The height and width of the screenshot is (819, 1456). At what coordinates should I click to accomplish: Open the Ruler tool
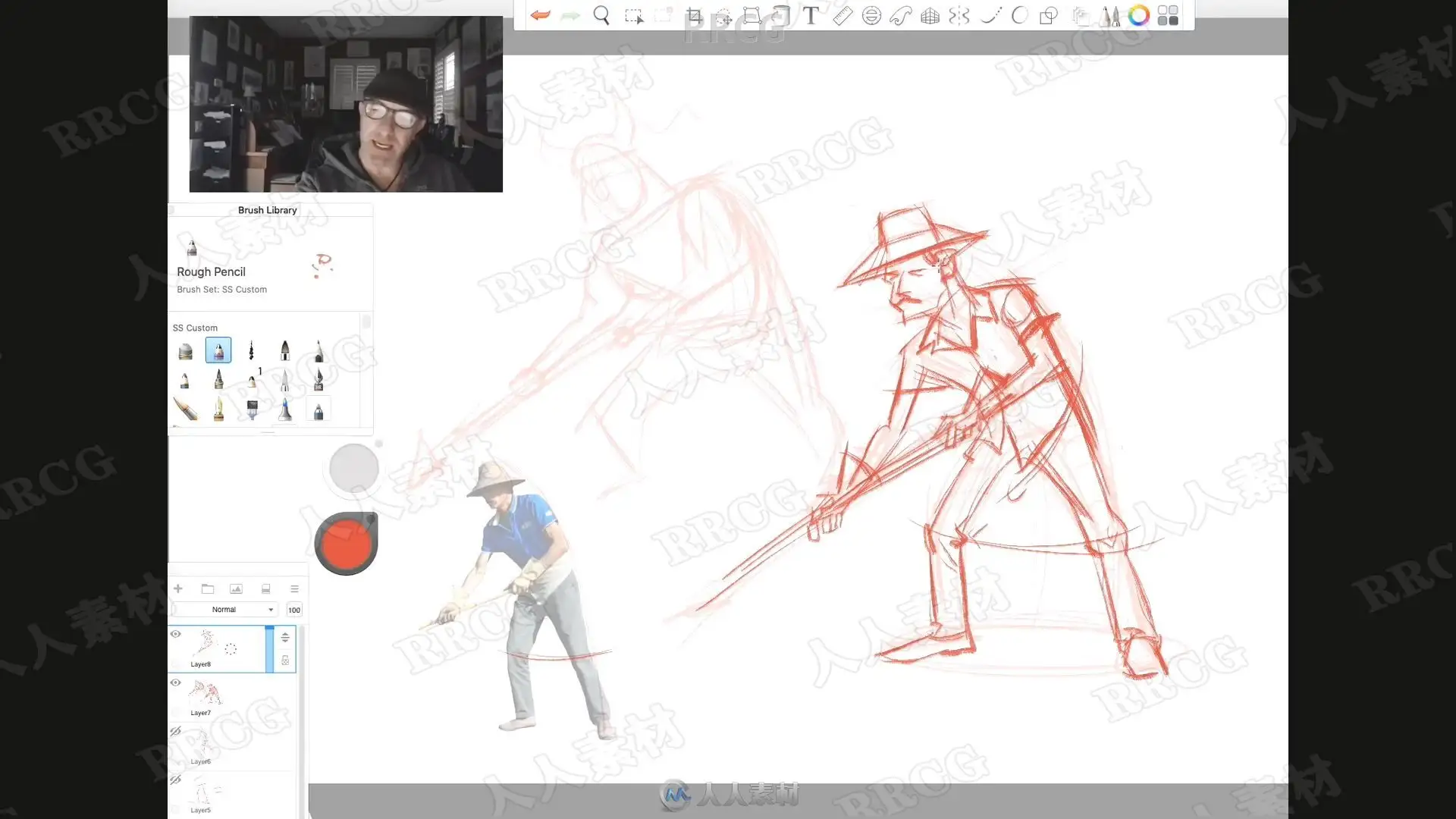842,15
